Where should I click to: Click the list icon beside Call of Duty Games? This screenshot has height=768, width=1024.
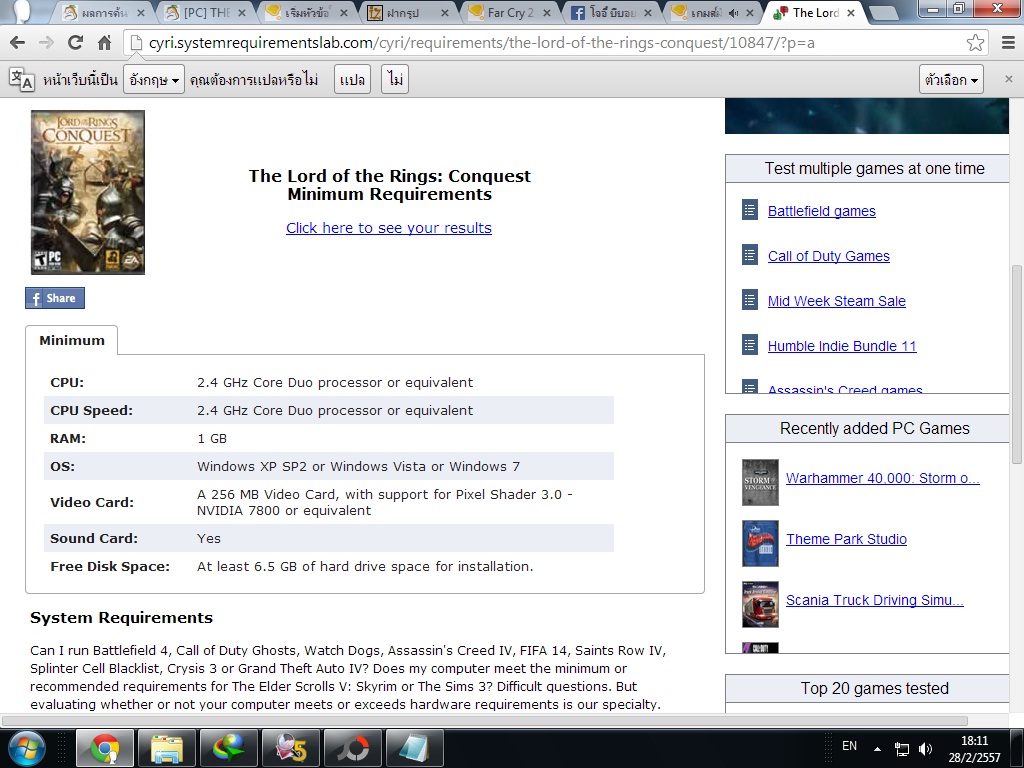point(750,255)
